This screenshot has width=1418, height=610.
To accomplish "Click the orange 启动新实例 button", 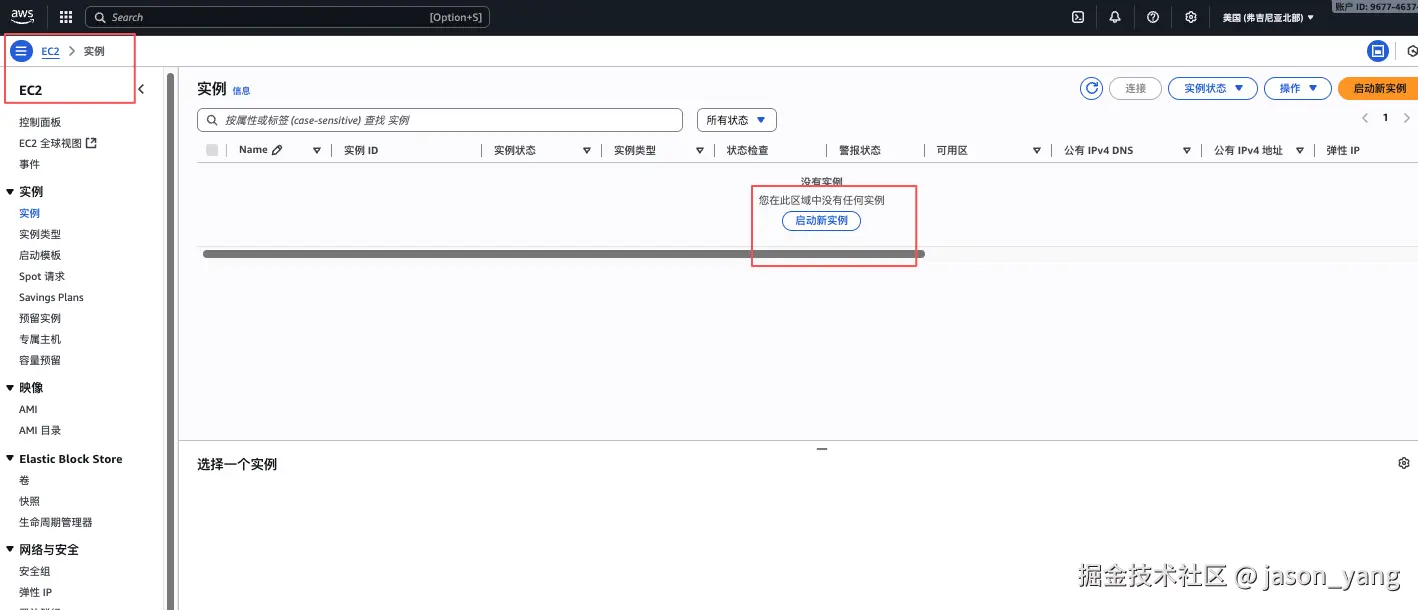I will pos(1379,88).
